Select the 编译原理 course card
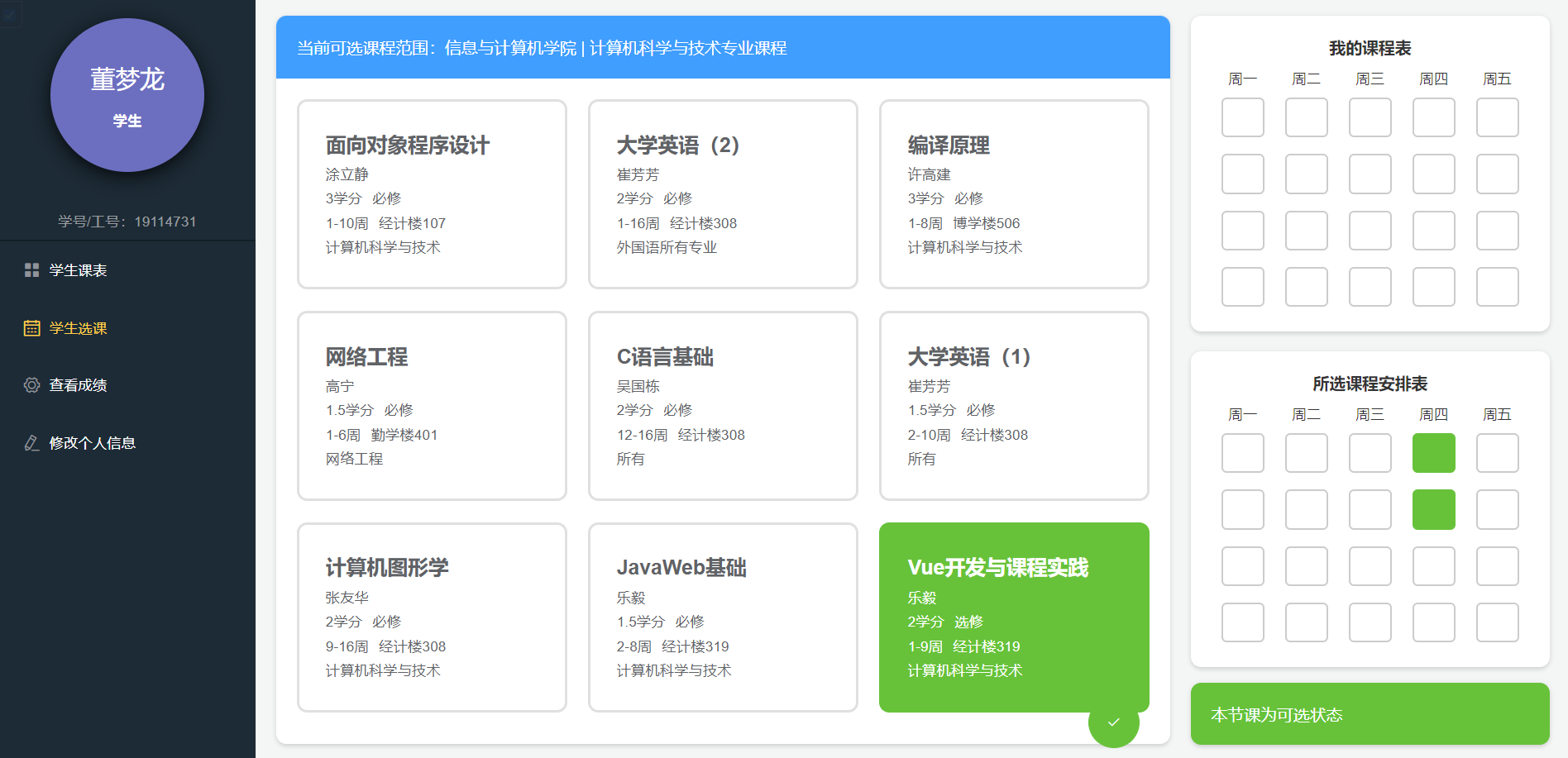Image resolution: width=1568 pixels, height=758 pixels. pos(1014,194)
